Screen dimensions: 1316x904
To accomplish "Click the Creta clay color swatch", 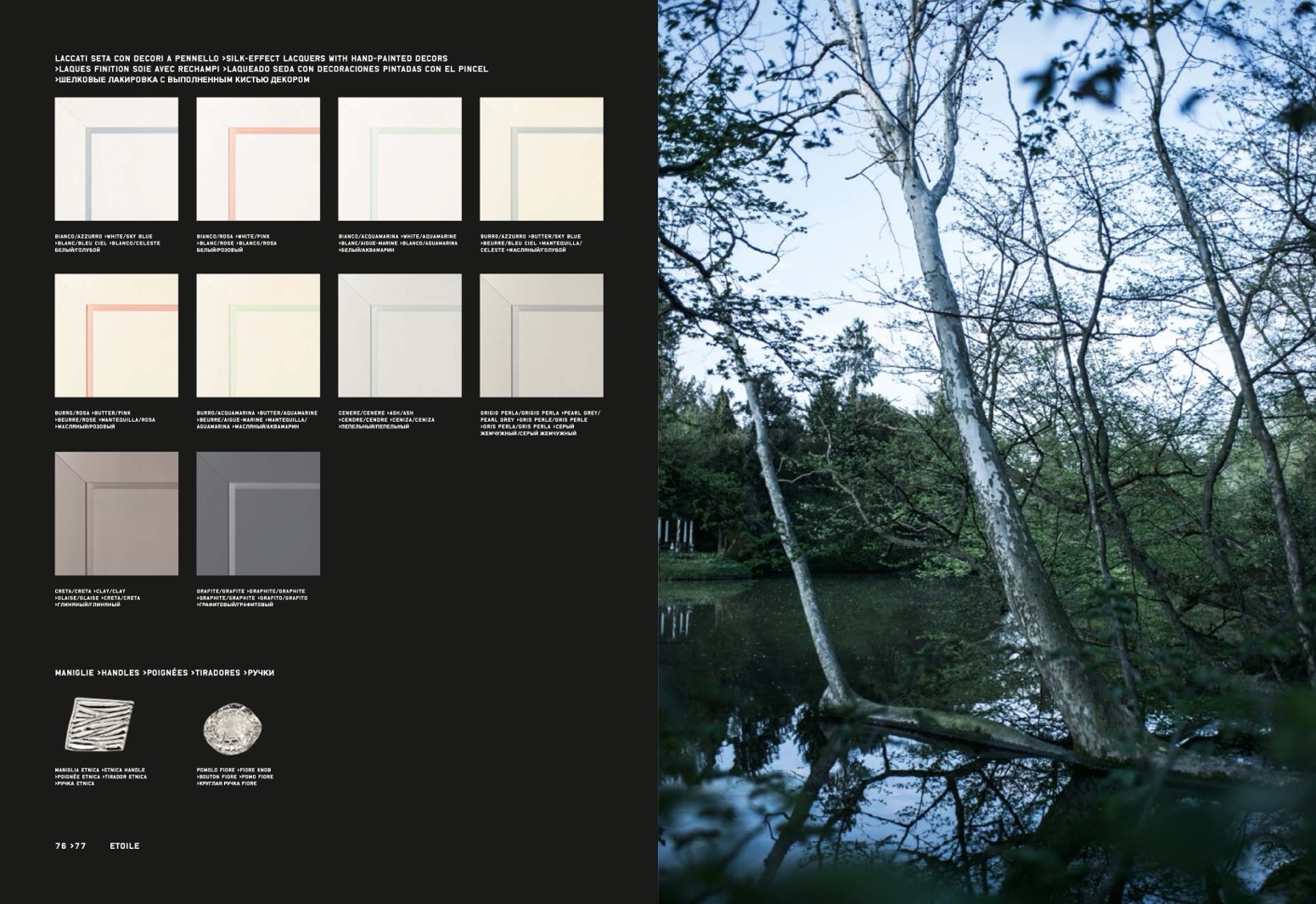I will point(116,514).
